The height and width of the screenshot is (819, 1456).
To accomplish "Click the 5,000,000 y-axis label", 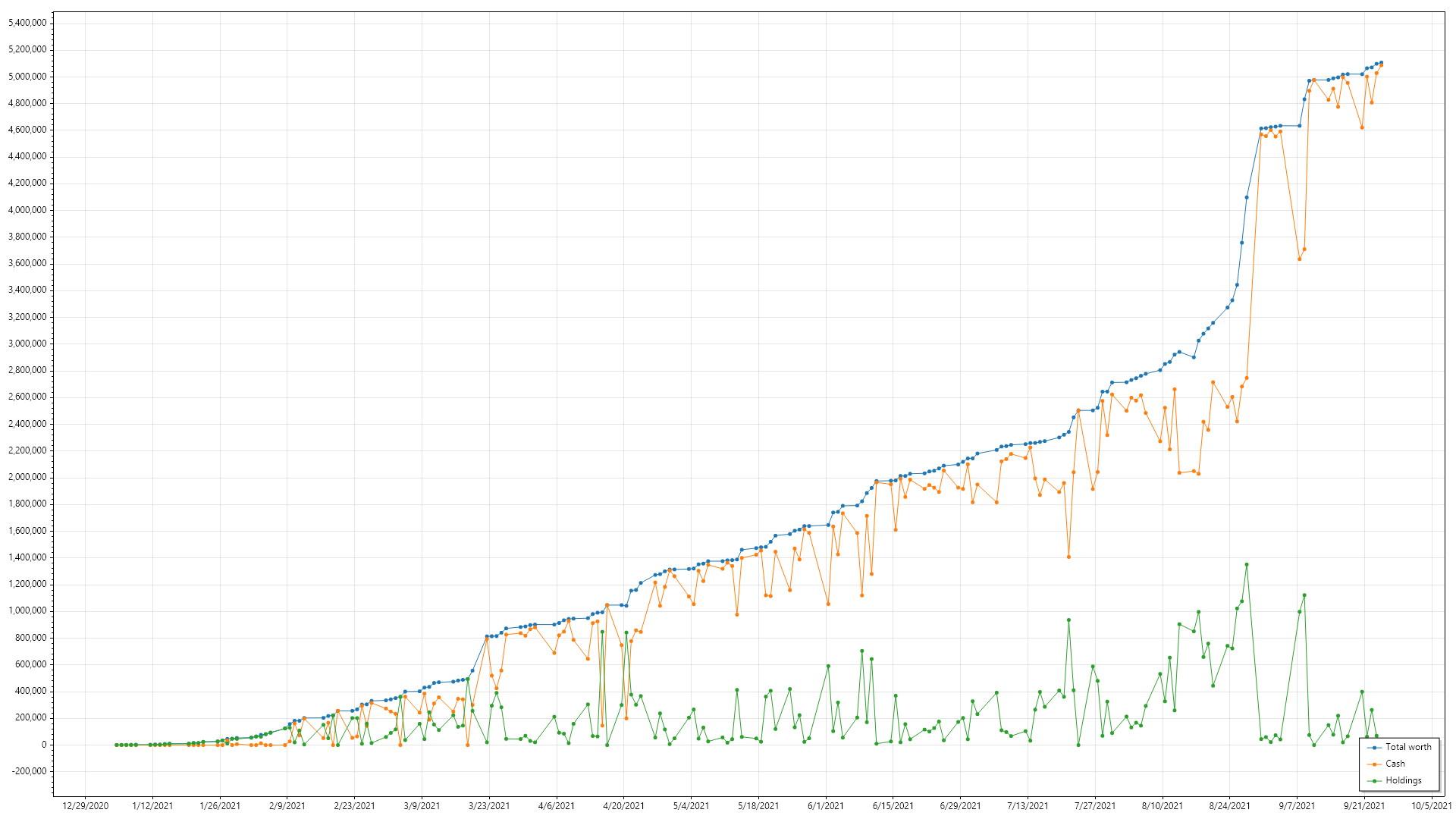I will pos(27,77).
